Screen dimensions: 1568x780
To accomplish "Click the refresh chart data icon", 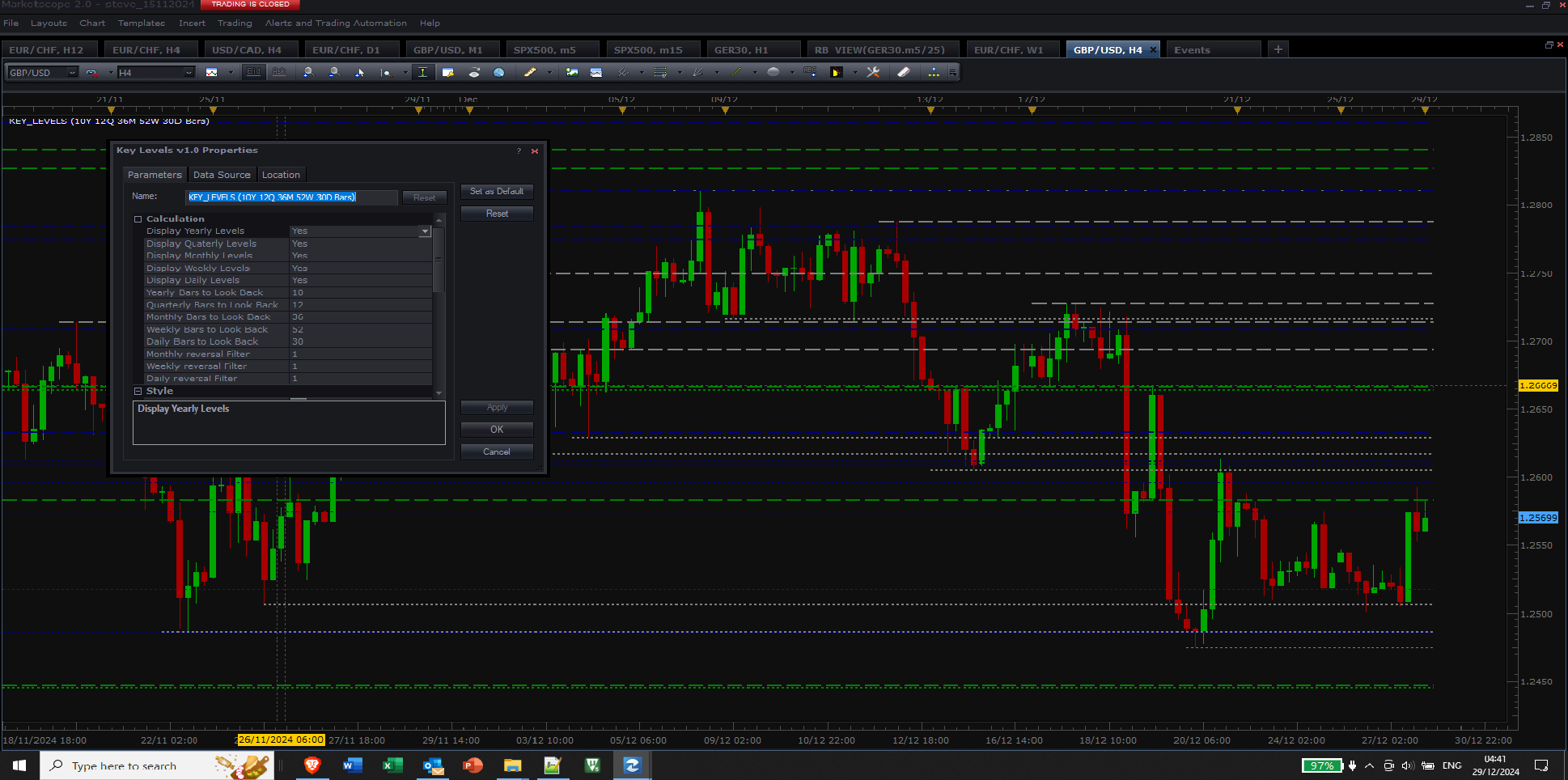I will pyautogui.click(x=474, y=73).
